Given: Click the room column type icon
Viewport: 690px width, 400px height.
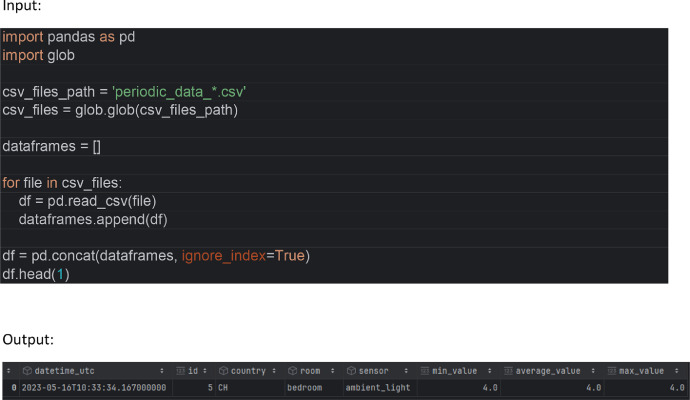Looking at the screenshot, I should (292, 371).
